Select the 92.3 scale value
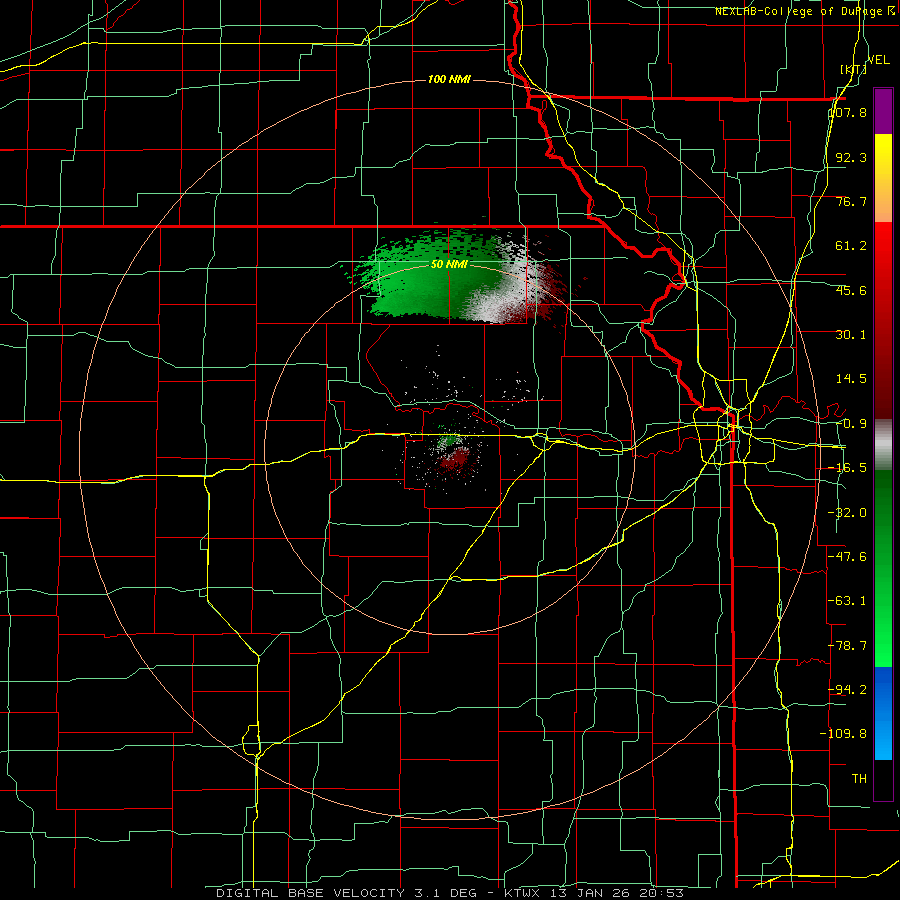This screenshot has height=900, width=900. [851, 157]
